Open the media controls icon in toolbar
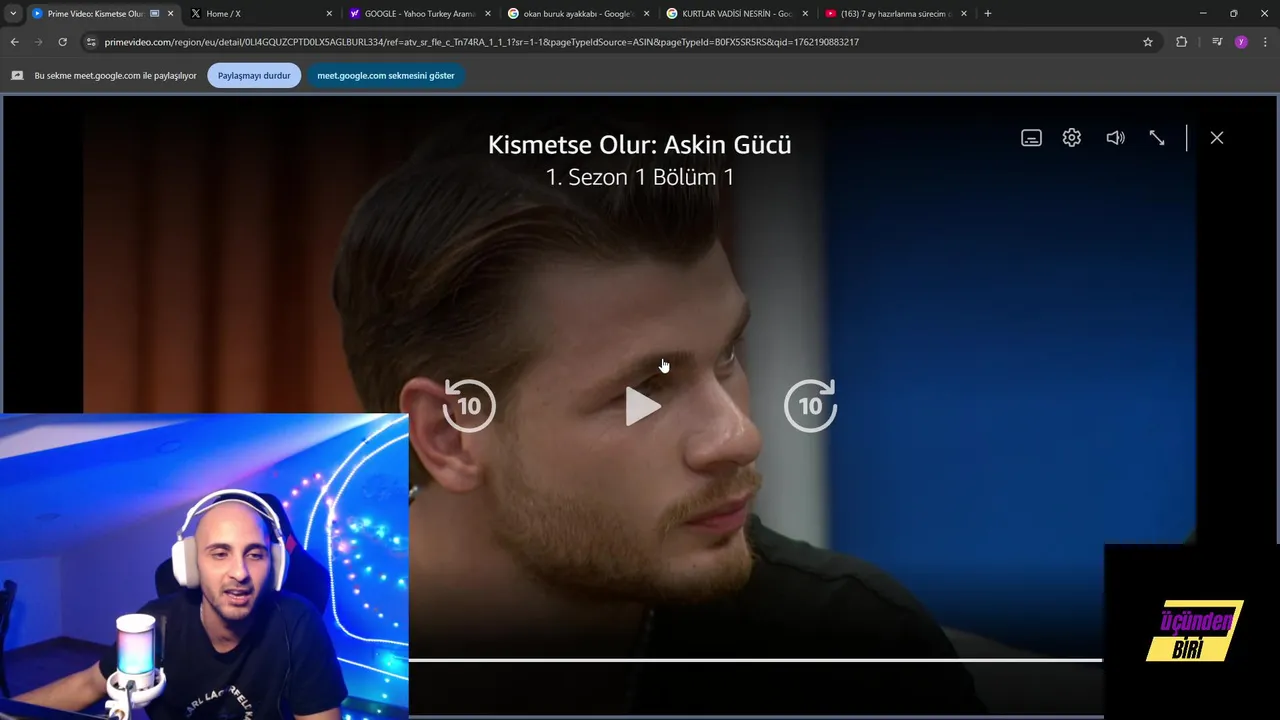 coord(1217,42)
